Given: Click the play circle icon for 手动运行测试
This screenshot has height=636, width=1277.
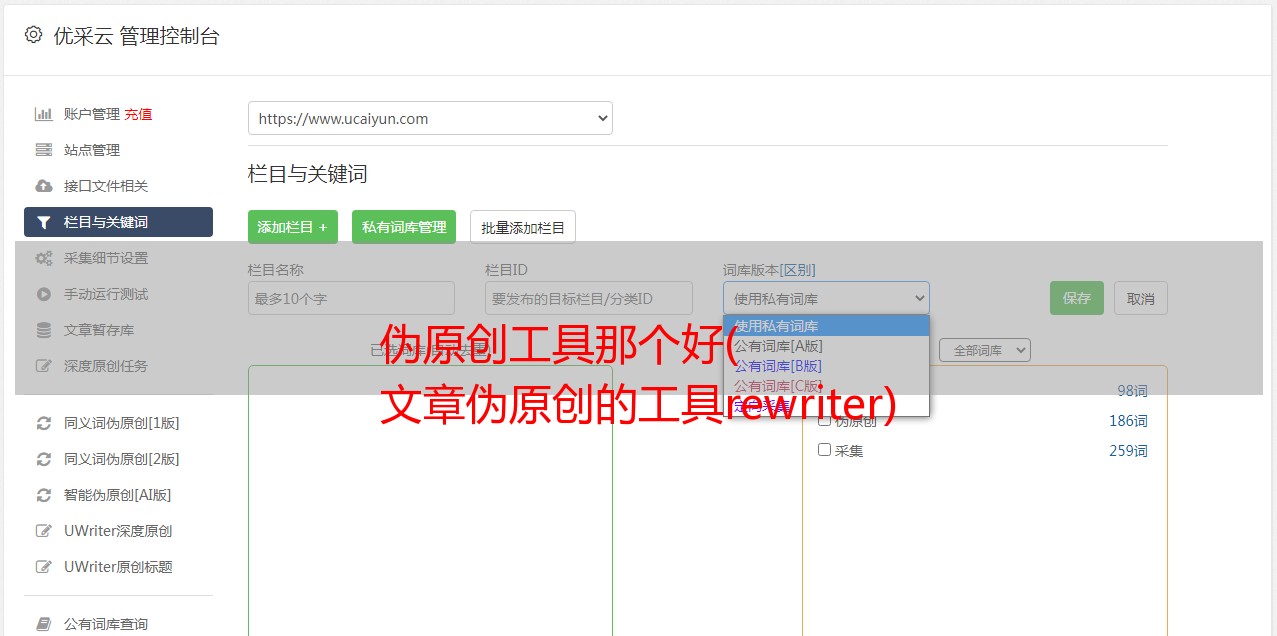Looking at the screenshot, I should pyautogui.click(x=44, y=294).
